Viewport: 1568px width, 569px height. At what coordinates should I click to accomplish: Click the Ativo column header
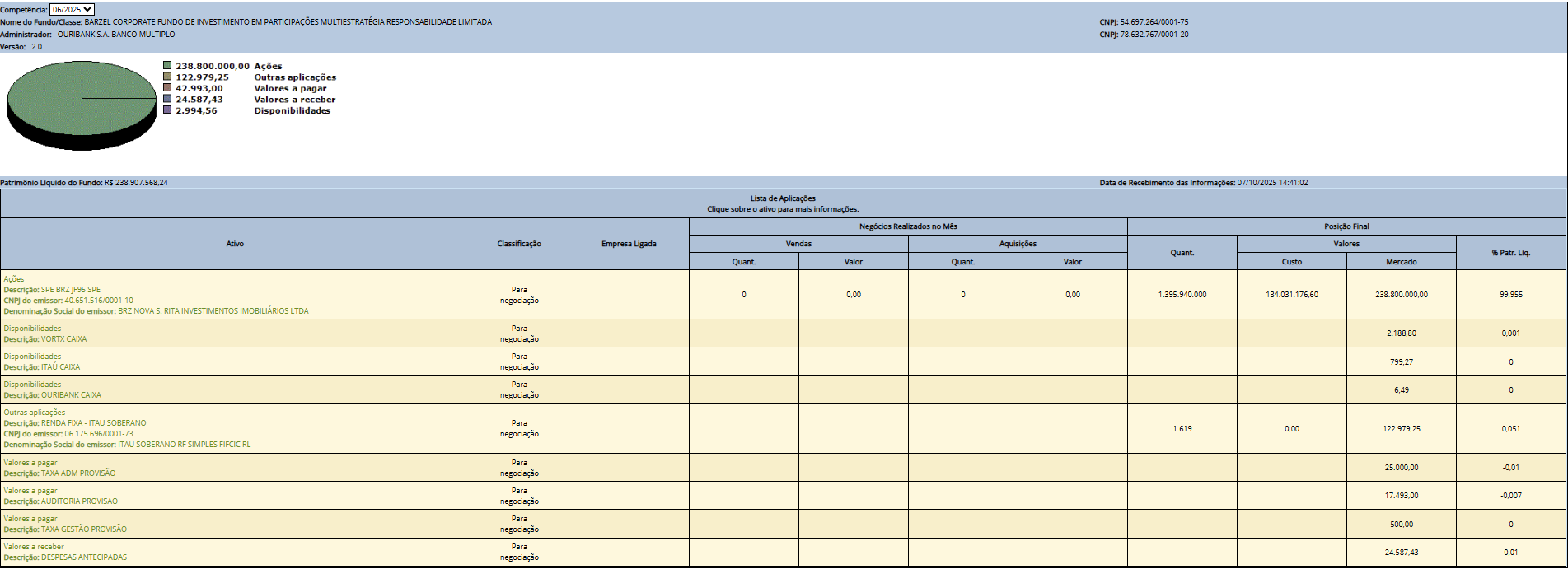click(235, 244)
